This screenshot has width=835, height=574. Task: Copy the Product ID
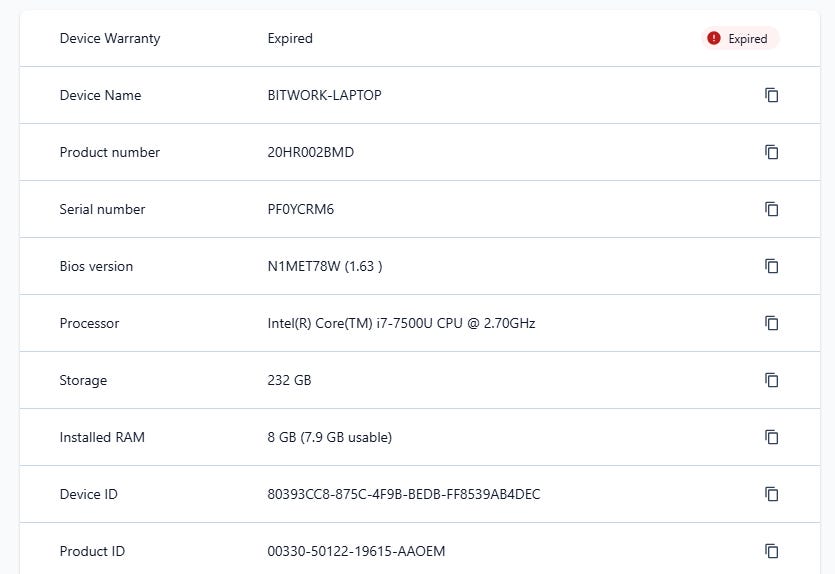(x=771, y=551)
